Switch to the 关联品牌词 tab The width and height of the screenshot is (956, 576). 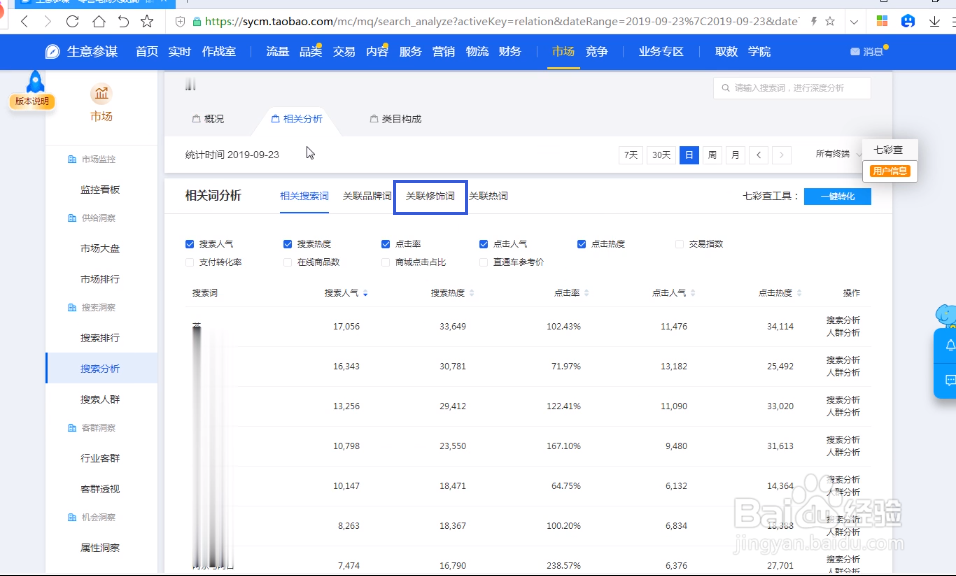coord(369,196)
